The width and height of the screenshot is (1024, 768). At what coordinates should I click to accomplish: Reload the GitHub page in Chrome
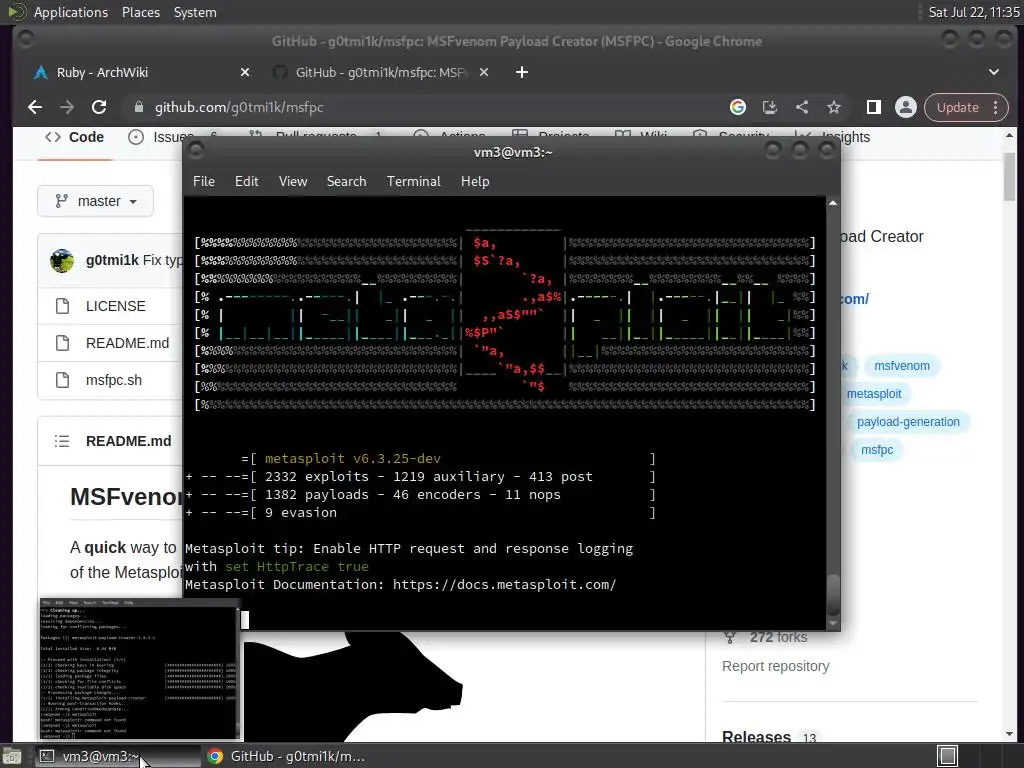click(99, 107)
